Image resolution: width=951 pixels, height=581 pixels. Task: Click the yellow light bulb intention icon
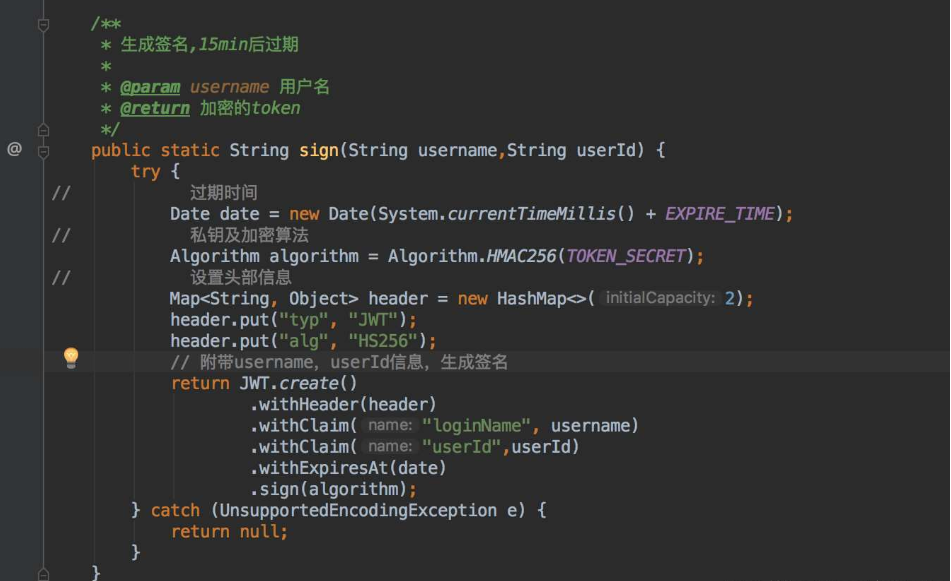pyautogui.click(x=71, y=357)
